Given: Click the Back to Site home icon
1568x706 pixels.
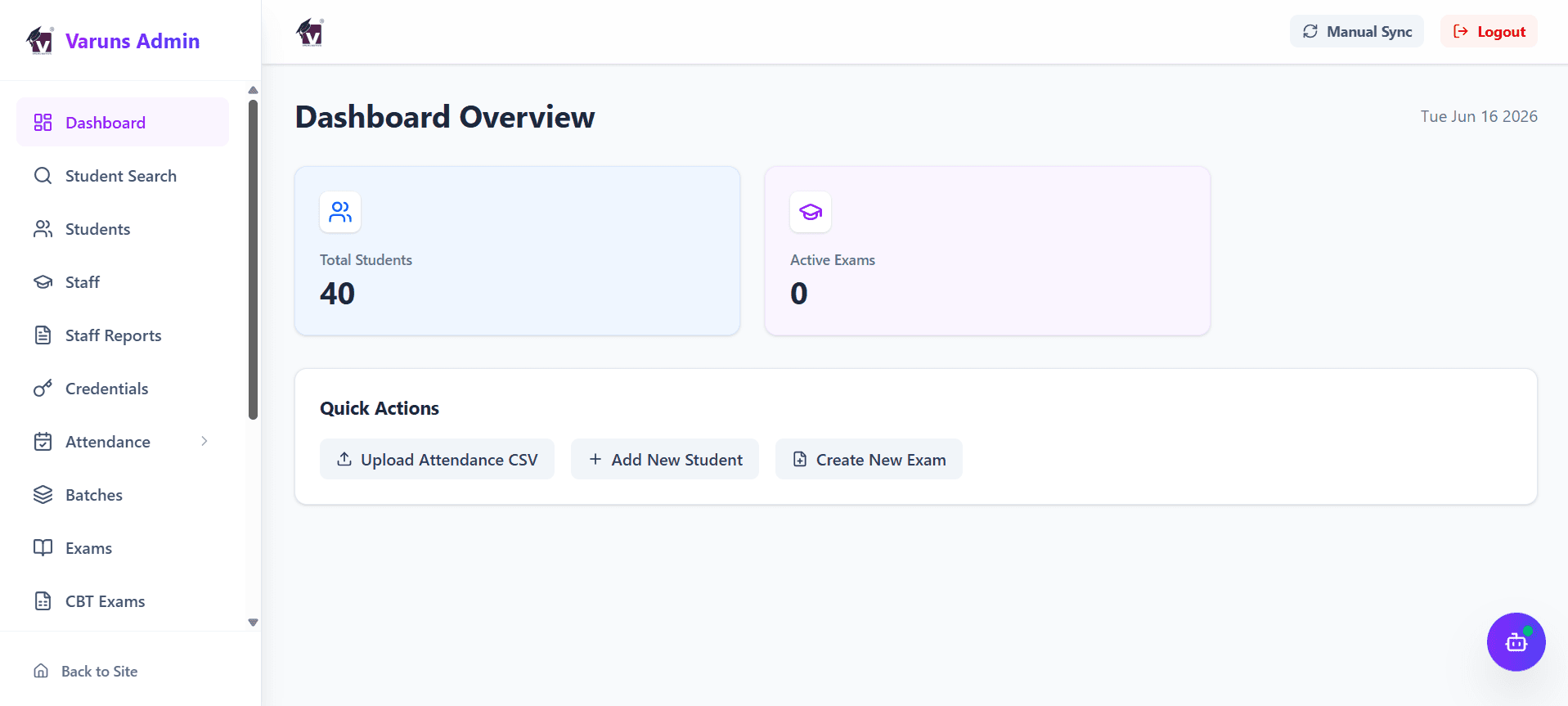Looking at the screenshot, I should pyautogui.click(x=41, y=671).
